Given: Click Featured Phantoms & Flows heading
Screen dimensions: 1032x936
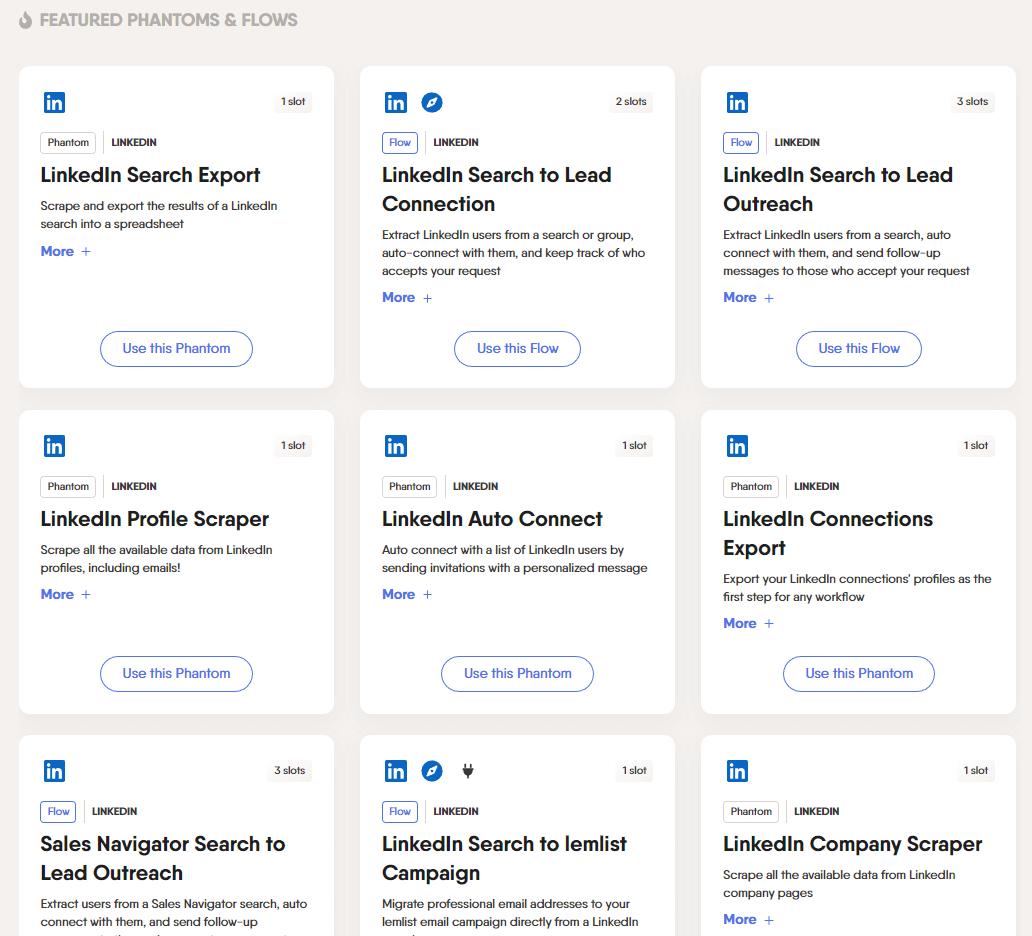Looking at the screenshot, I should click(x=168, y=20).
